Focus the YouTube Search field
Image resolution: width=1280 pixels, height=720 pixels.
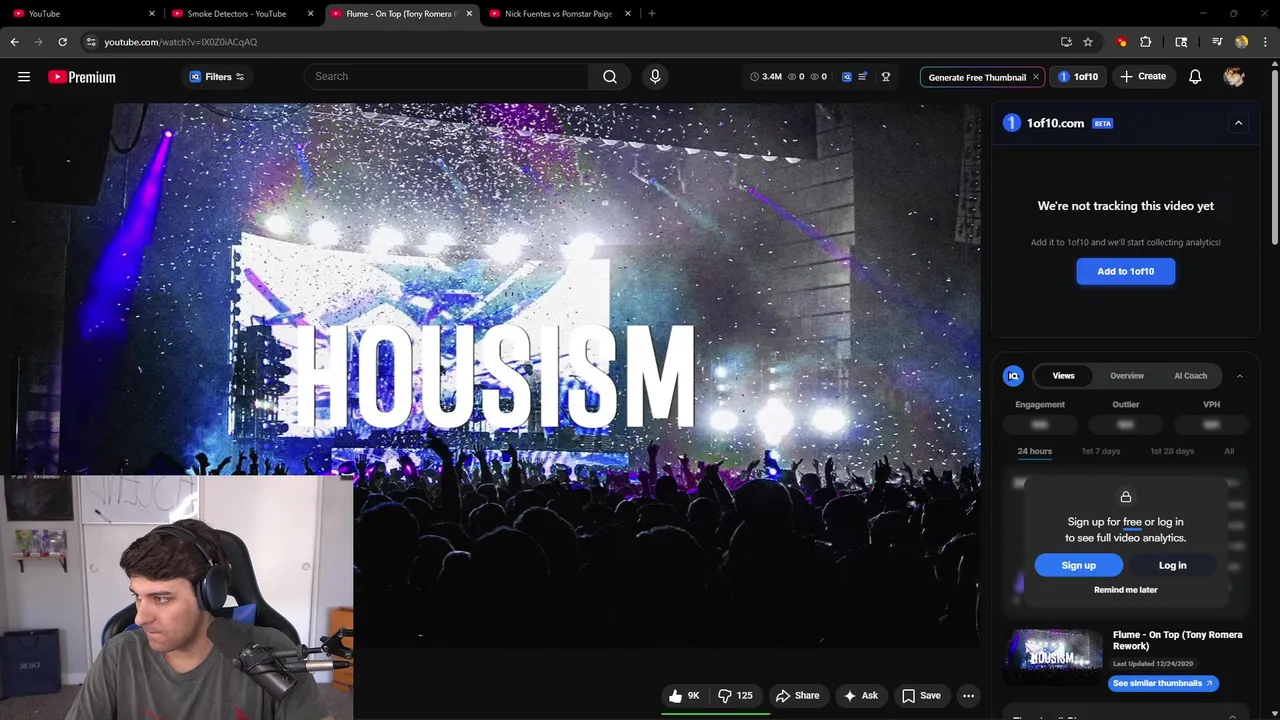(446, 77)
